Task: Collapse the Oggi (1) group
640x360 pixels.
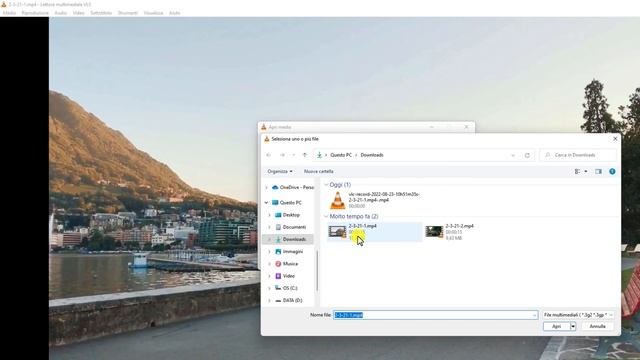Action: pos(326,185)
